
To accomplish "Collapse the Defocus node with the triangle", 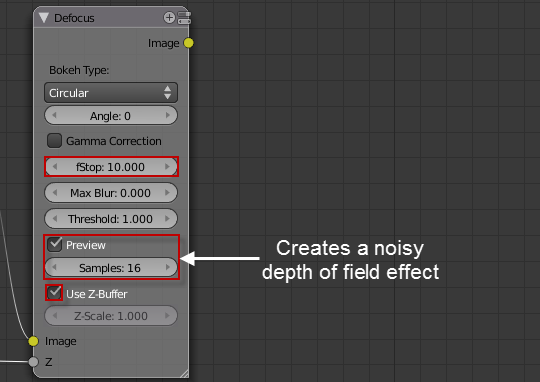I will [44, 18].
